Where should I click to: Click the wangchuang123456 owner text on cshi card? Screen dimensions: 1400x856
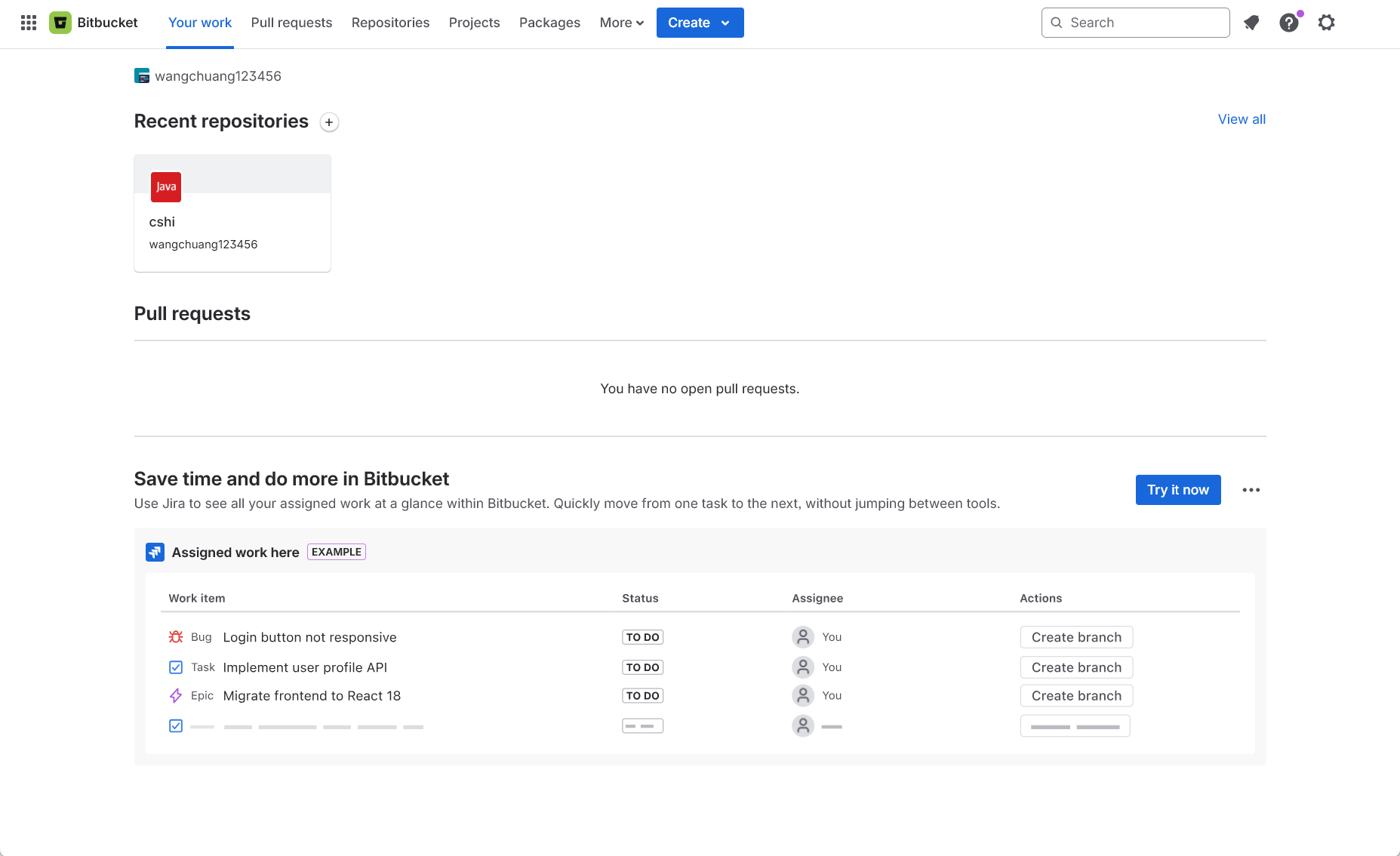pyautogui.click(x=203, y=245)
